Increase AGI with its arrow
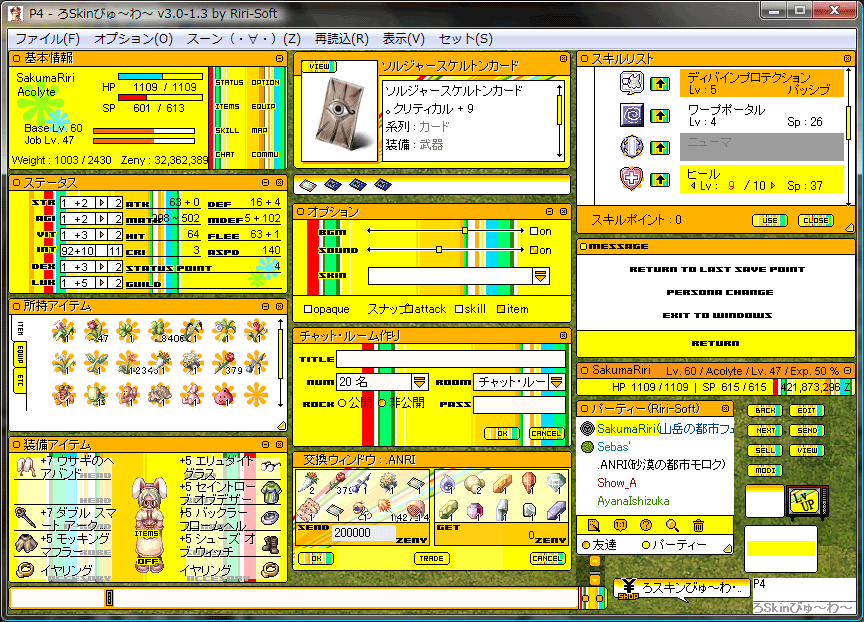 102,219
